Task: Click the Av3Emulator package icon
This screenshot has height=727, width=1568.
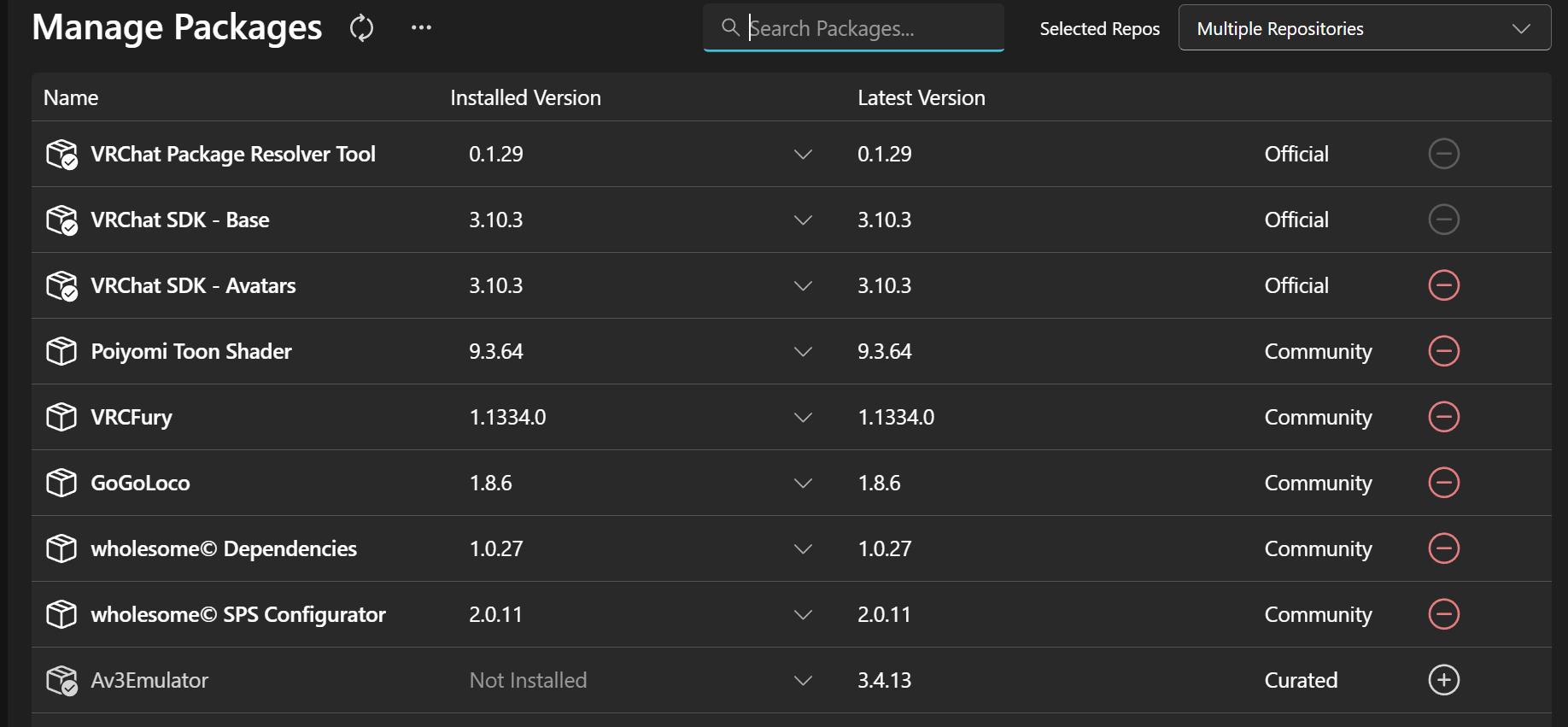Action: coord(61,681)
